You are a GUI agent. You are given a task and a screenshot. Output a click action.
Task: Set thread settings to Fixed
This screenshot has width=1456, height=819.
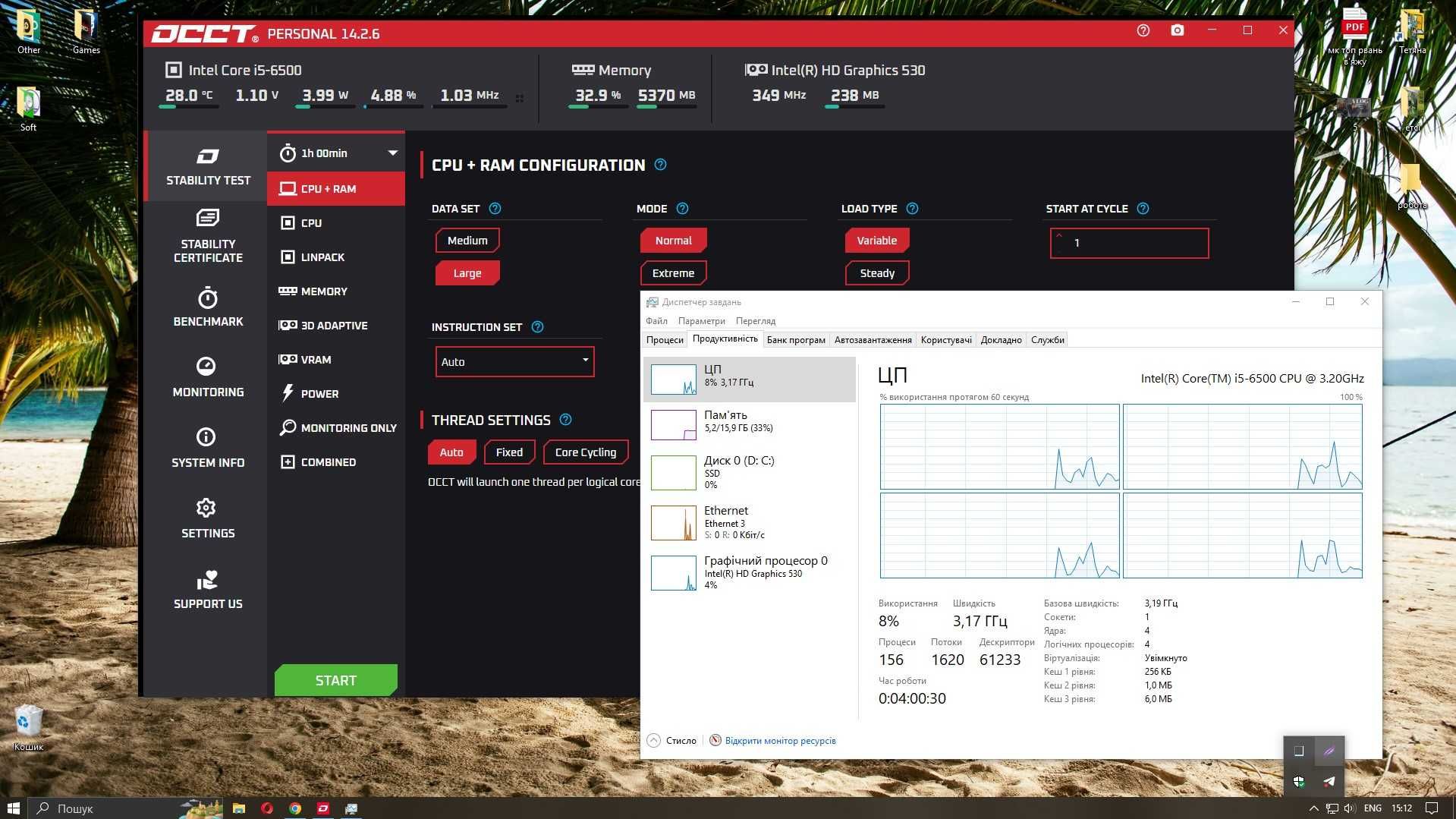[509, 452]
